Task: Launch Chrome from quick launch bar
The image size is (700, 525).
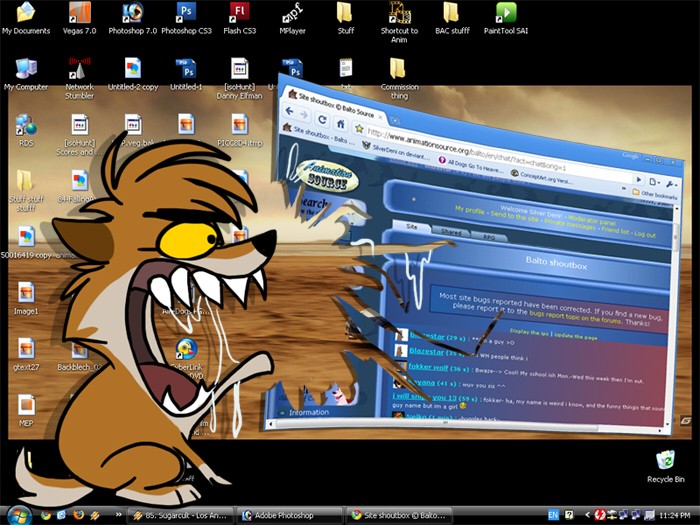Action: tap(46, 515)
